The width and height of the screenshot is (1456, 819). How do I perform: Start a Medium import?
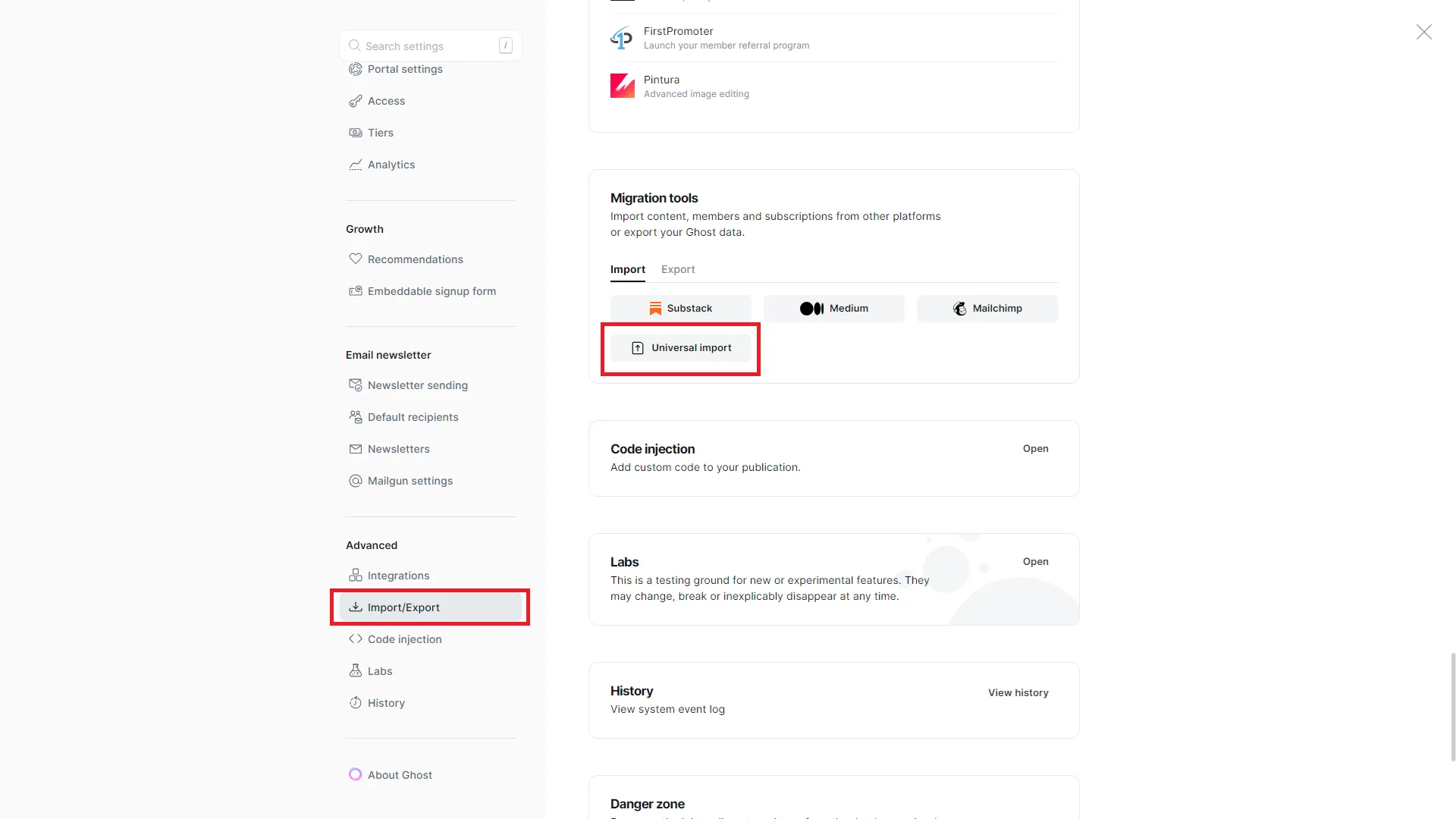(834, 308)
